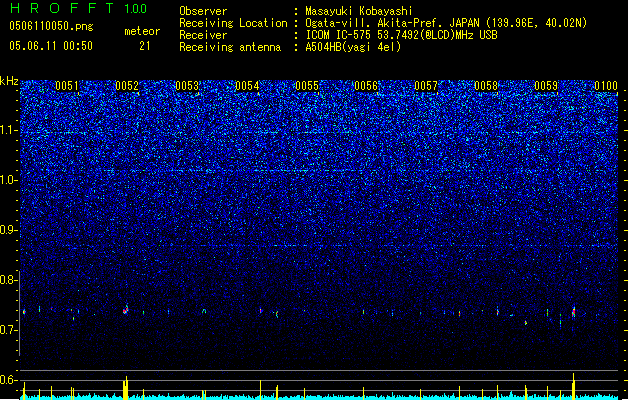Click the 0056 time marker

click(x=366, y=86)
